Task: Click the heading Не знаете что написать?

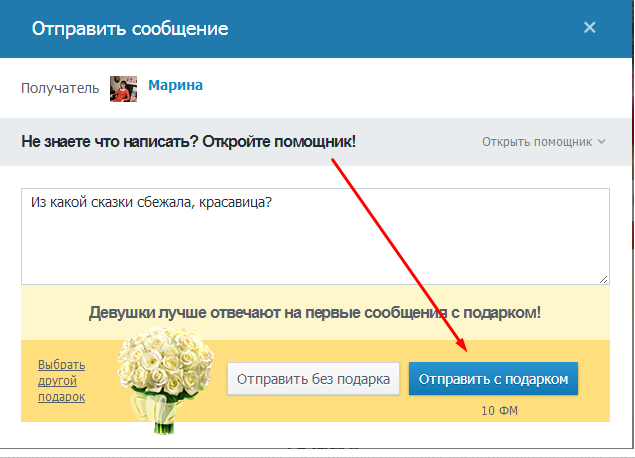Action: pyautogui.click(x=110, y=142)
